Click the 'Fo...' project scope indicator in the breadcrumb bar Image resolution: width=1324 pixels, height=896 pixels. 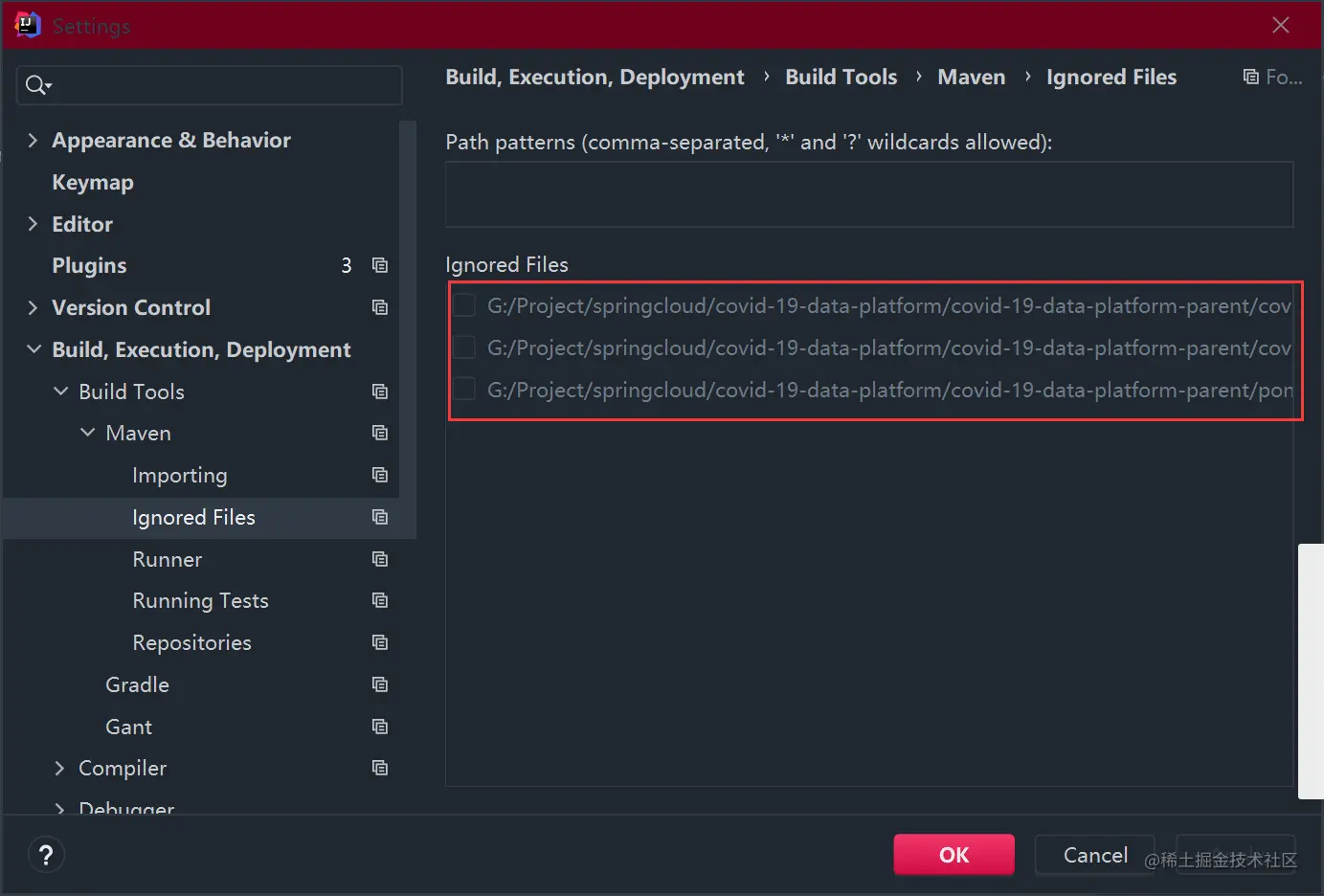pyautogui.click(x=1272, y=77)
